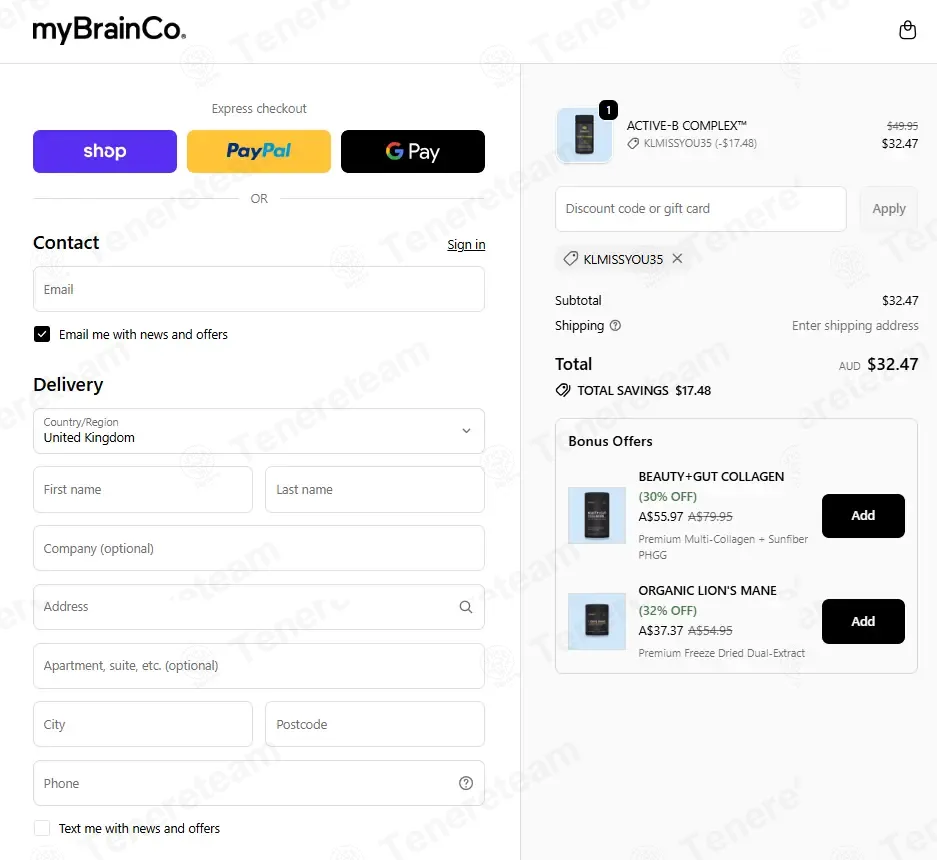937x860 pixels.
Task: Focus the Phone field
Action: (x=259, y=783)
